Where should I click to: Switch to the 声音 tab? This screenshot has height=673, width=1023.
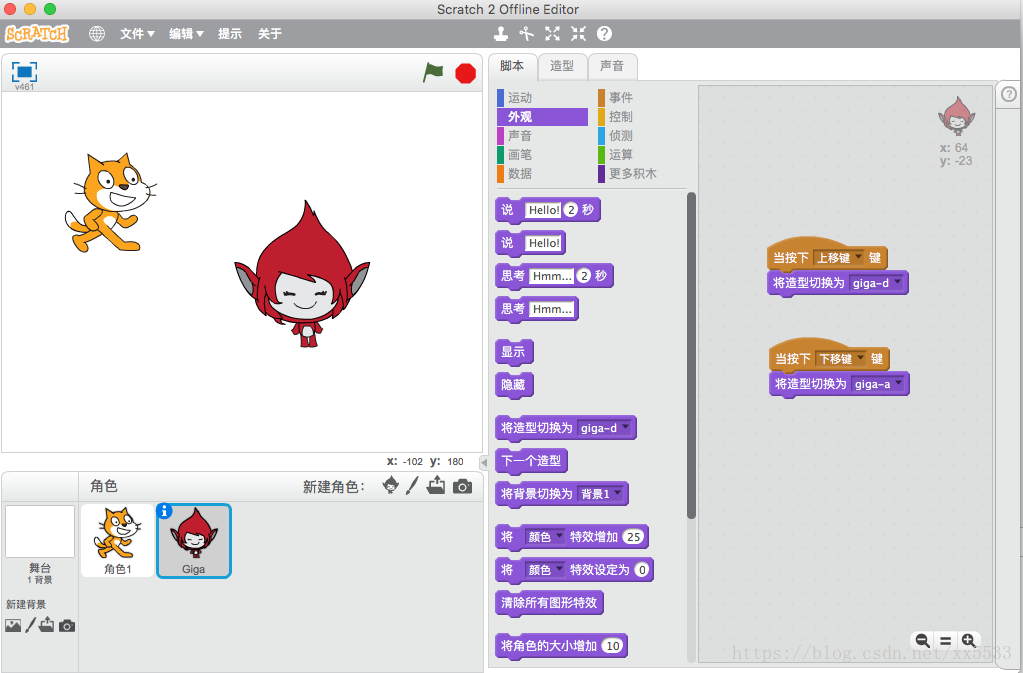[x=612, y=66]
